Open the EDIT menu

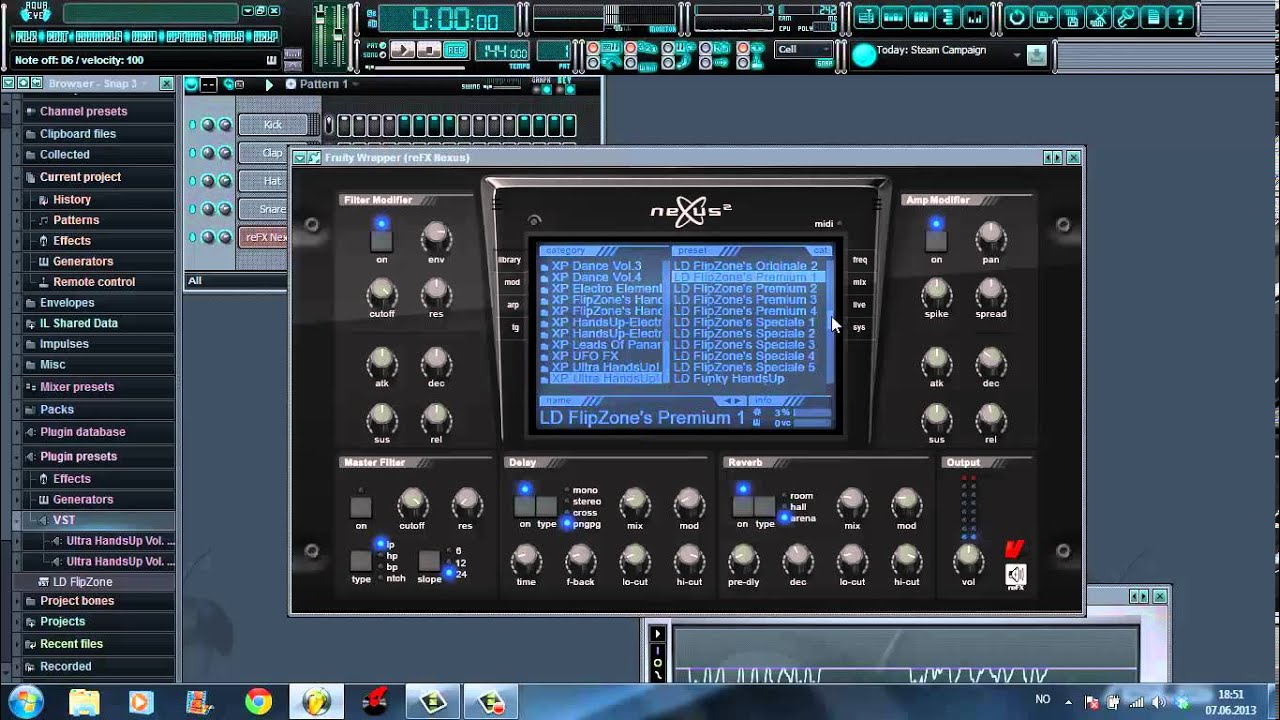tap(57, 37)
